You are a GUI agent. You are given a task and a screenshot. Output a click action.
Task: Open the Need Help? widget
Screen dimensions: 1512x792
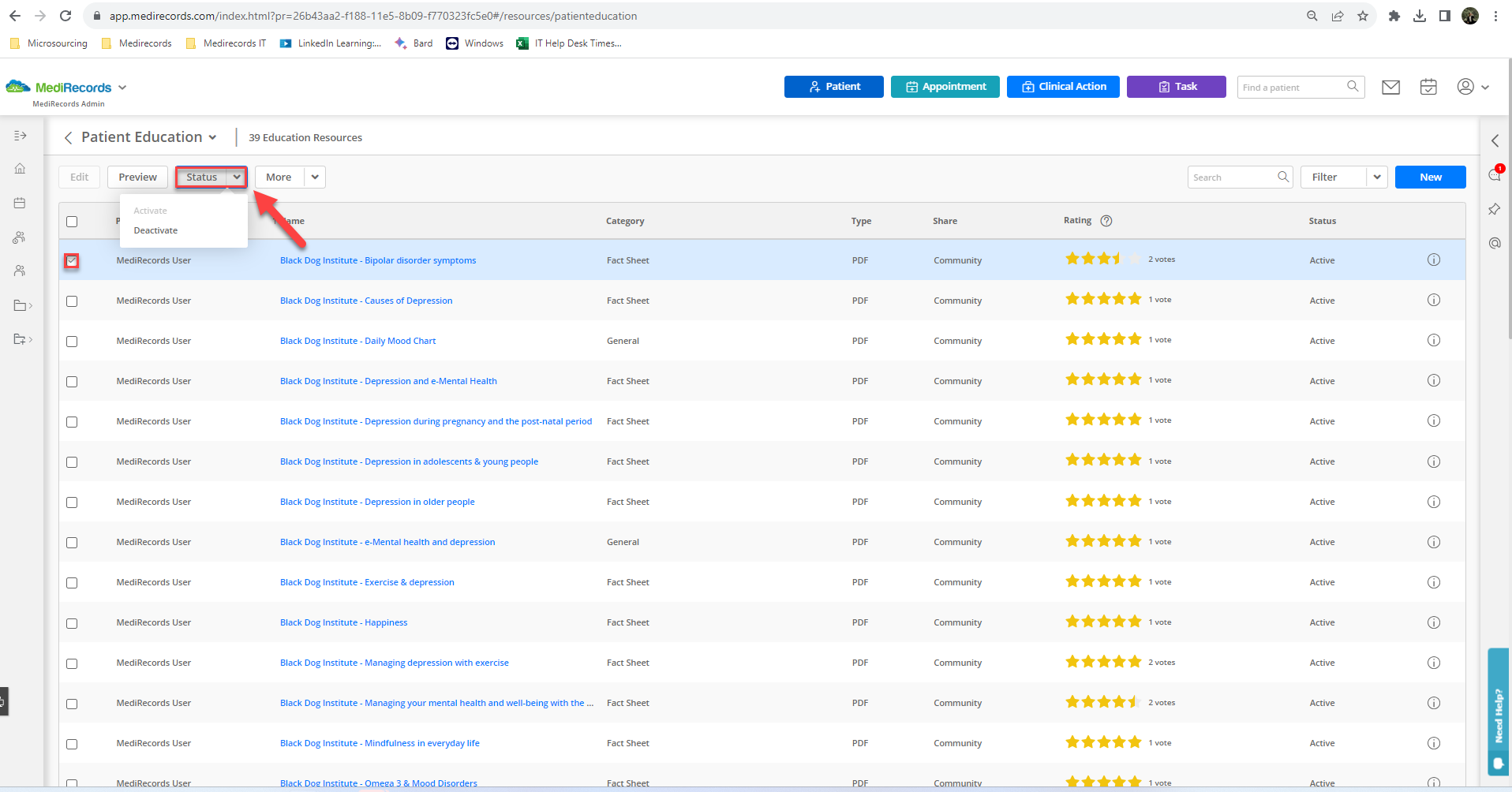(1498, 712)
